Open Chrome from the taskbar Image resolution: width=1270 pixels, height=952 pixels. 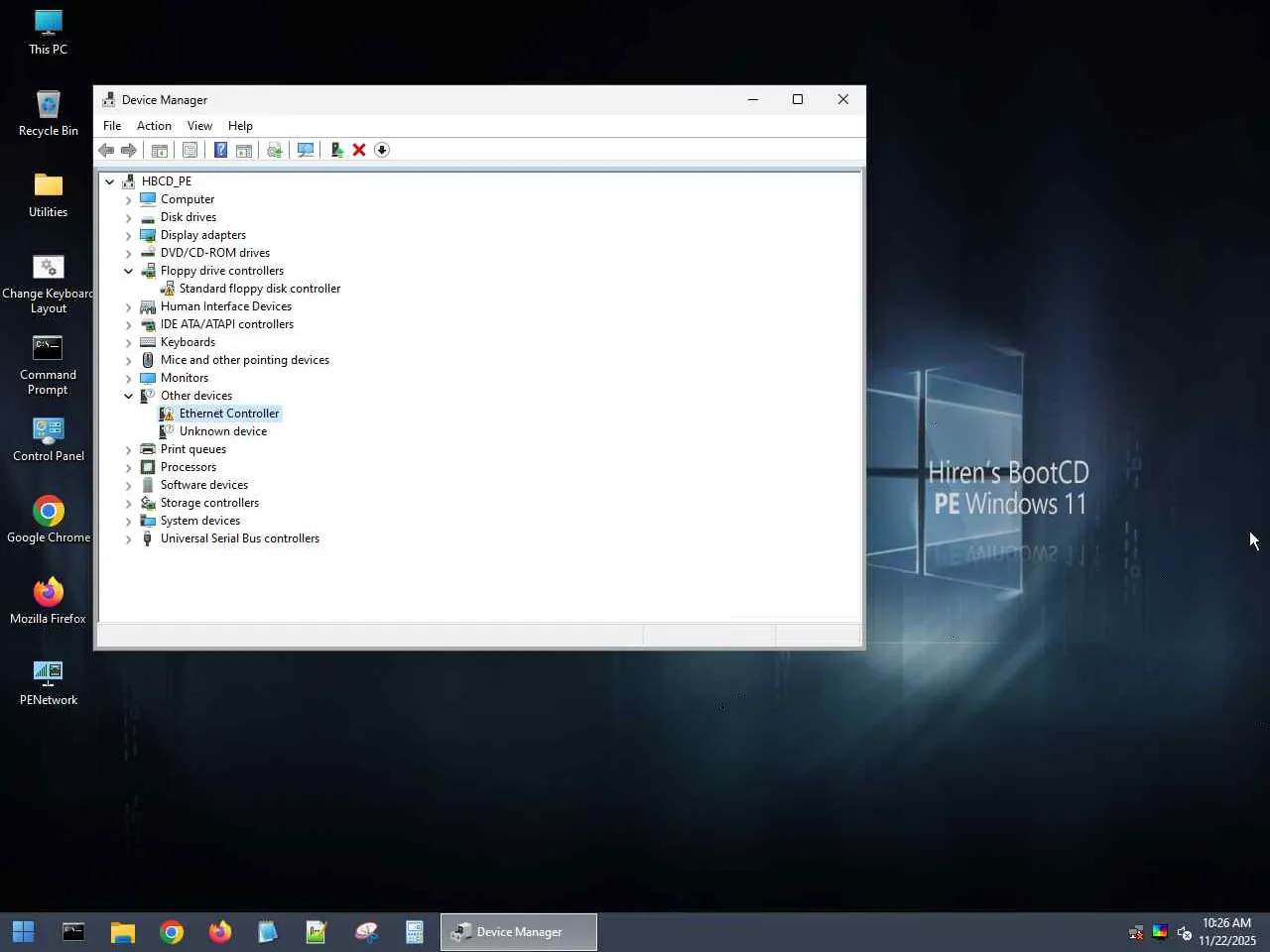[x=172, y=932]
